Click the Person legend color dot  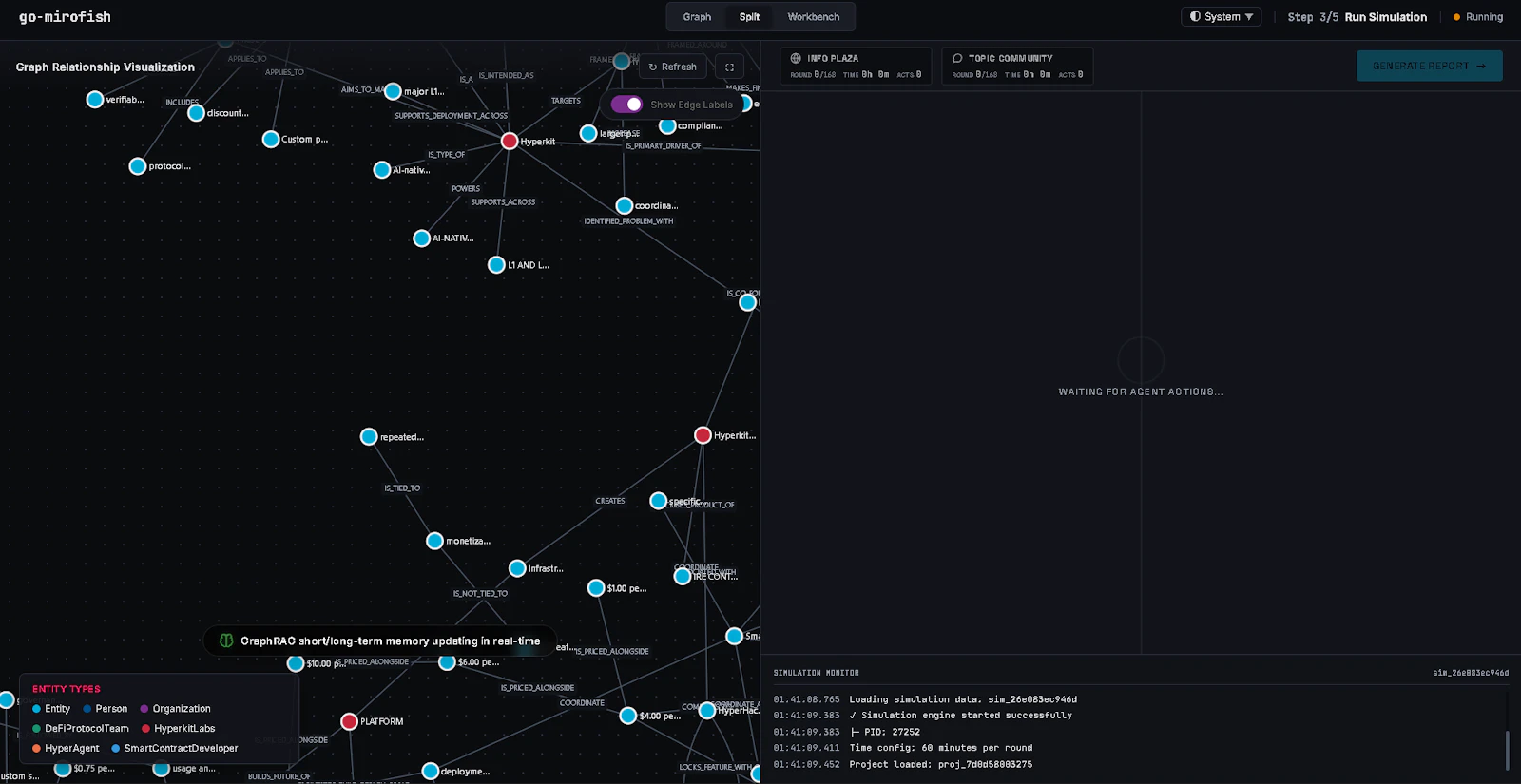(x=87, y=709)
